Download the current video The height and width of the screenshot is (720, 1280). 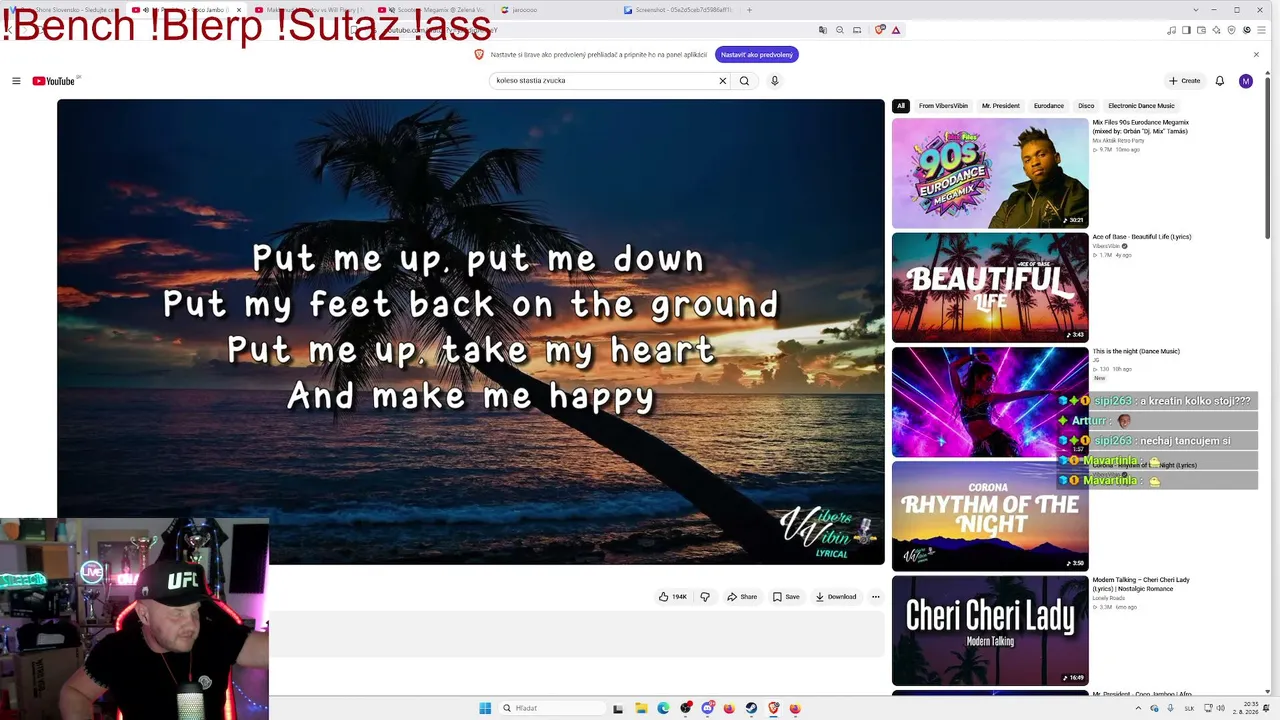tap(836, 597)
